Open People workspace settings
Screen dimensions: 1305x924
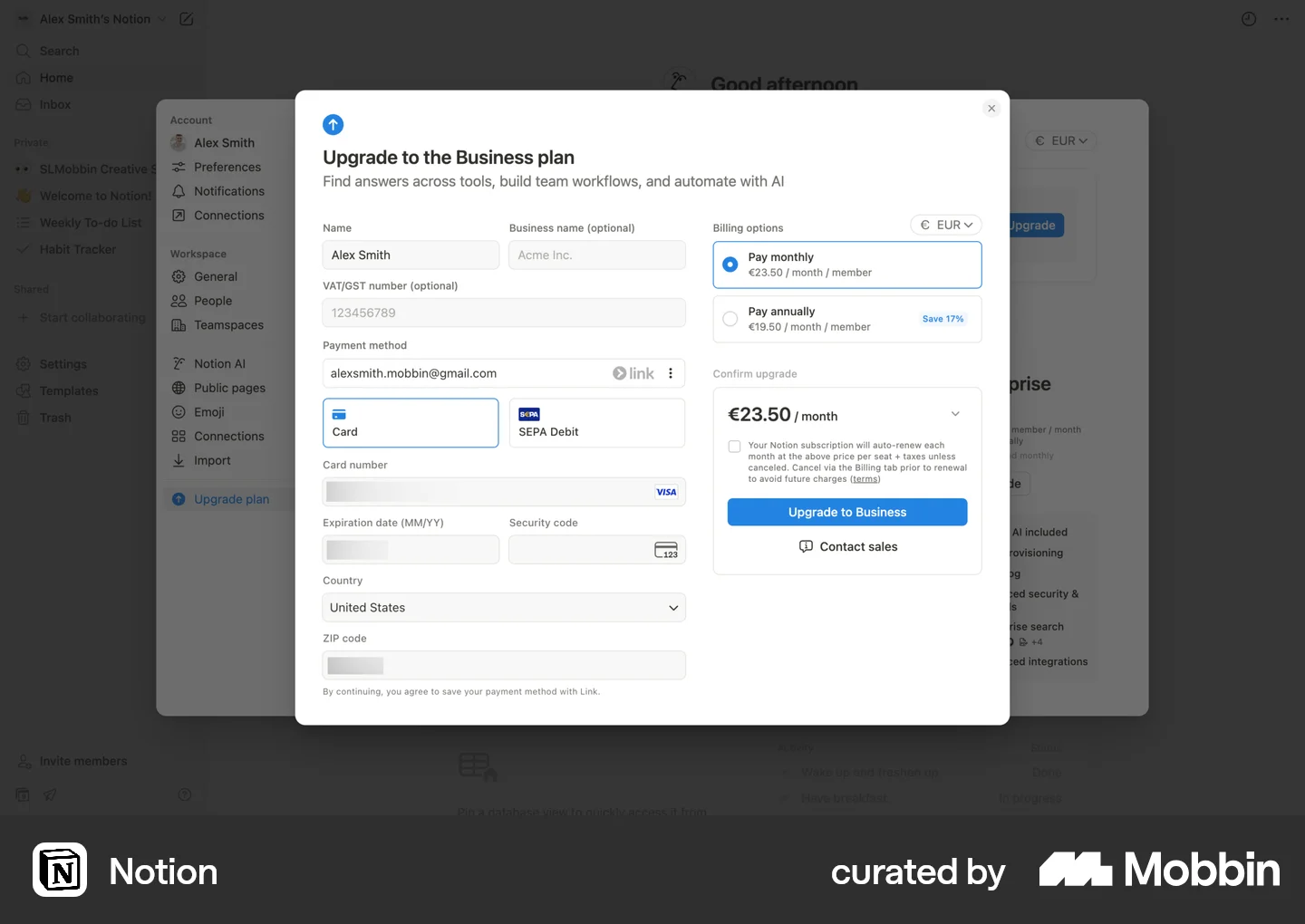click(x=213, y=301)
